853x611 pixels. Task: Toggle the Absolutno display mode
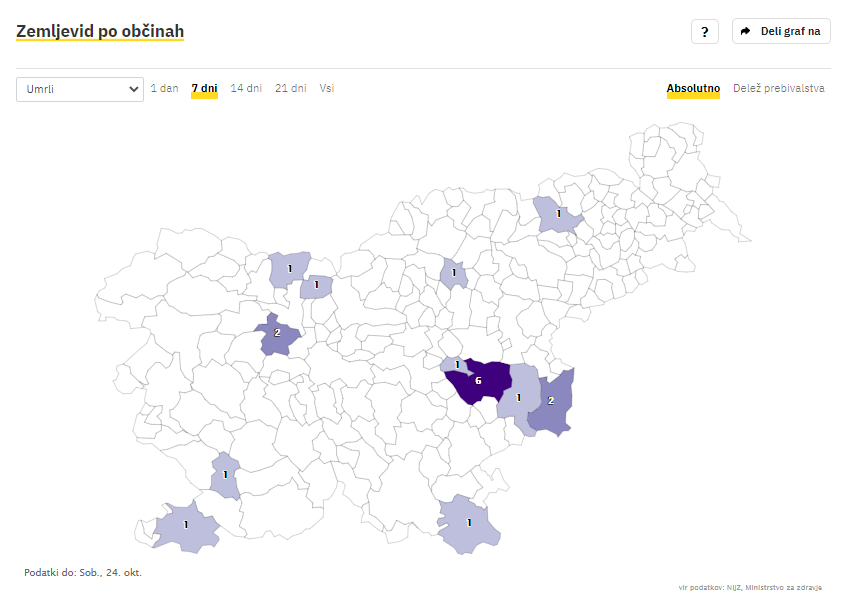(693, 88)
